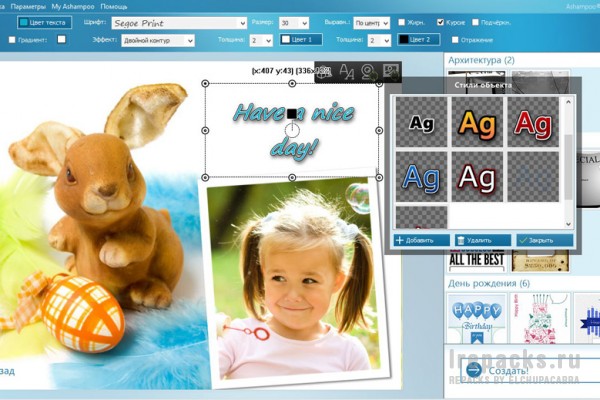
Task: Click the top-left corner handle of the text box
Action: [205, 83]
